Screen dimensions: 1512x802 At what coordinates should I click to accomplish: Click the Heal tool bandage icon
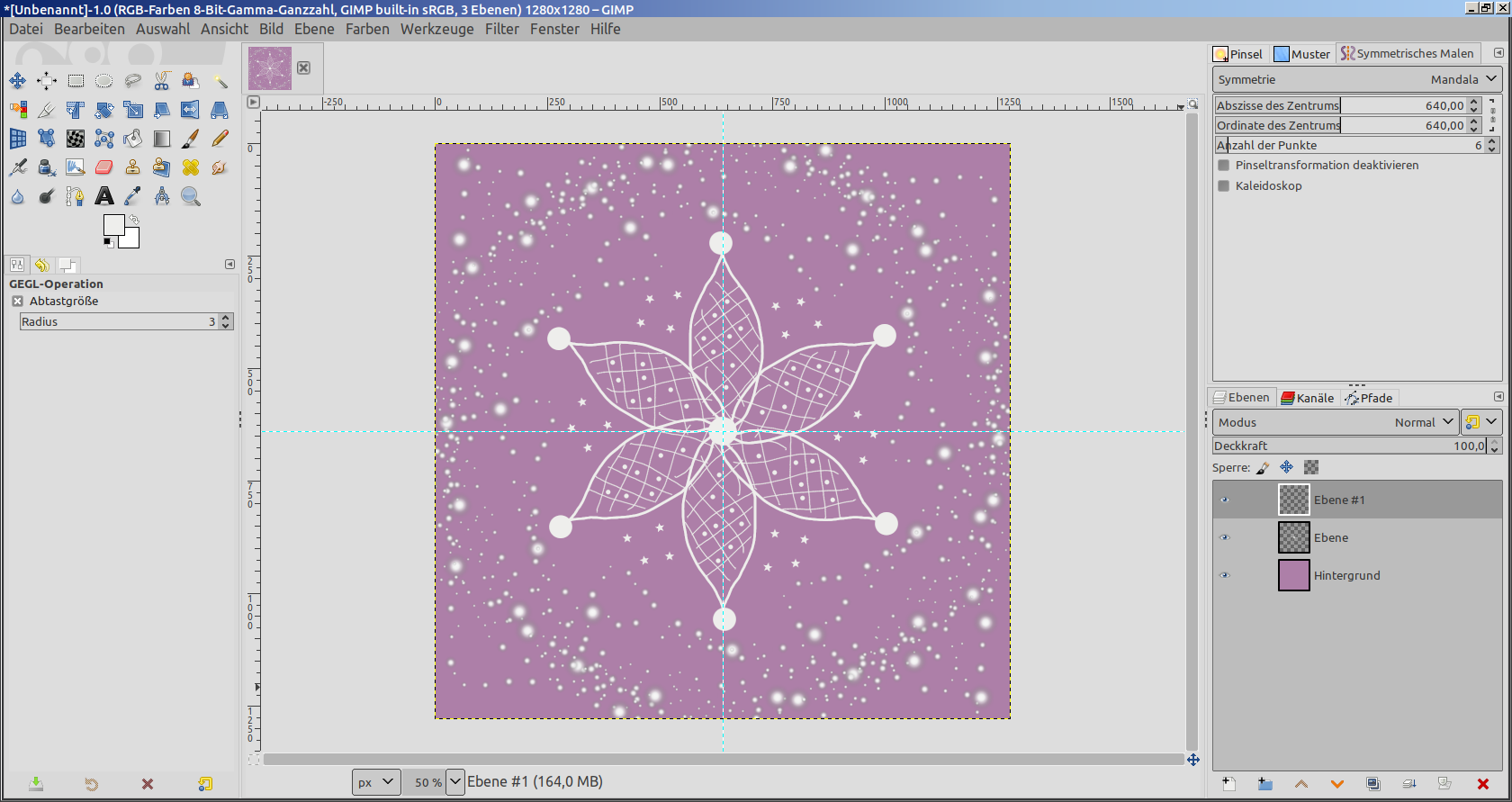(191, 167)
